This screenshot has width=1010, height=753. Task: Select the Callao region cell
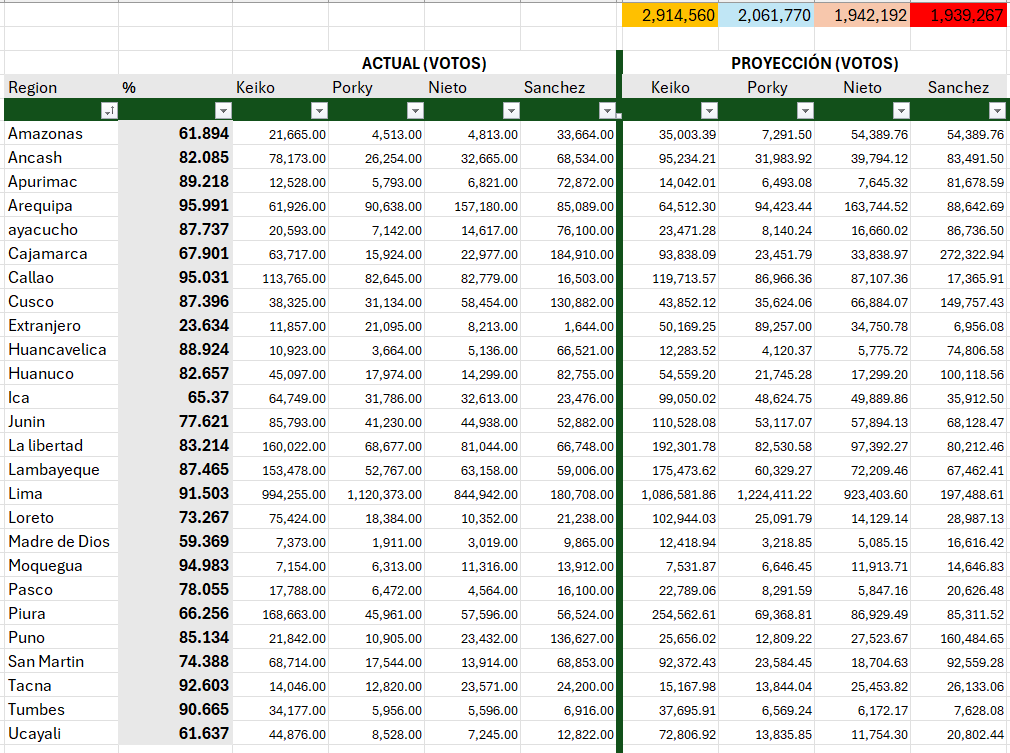click(61, 278)
